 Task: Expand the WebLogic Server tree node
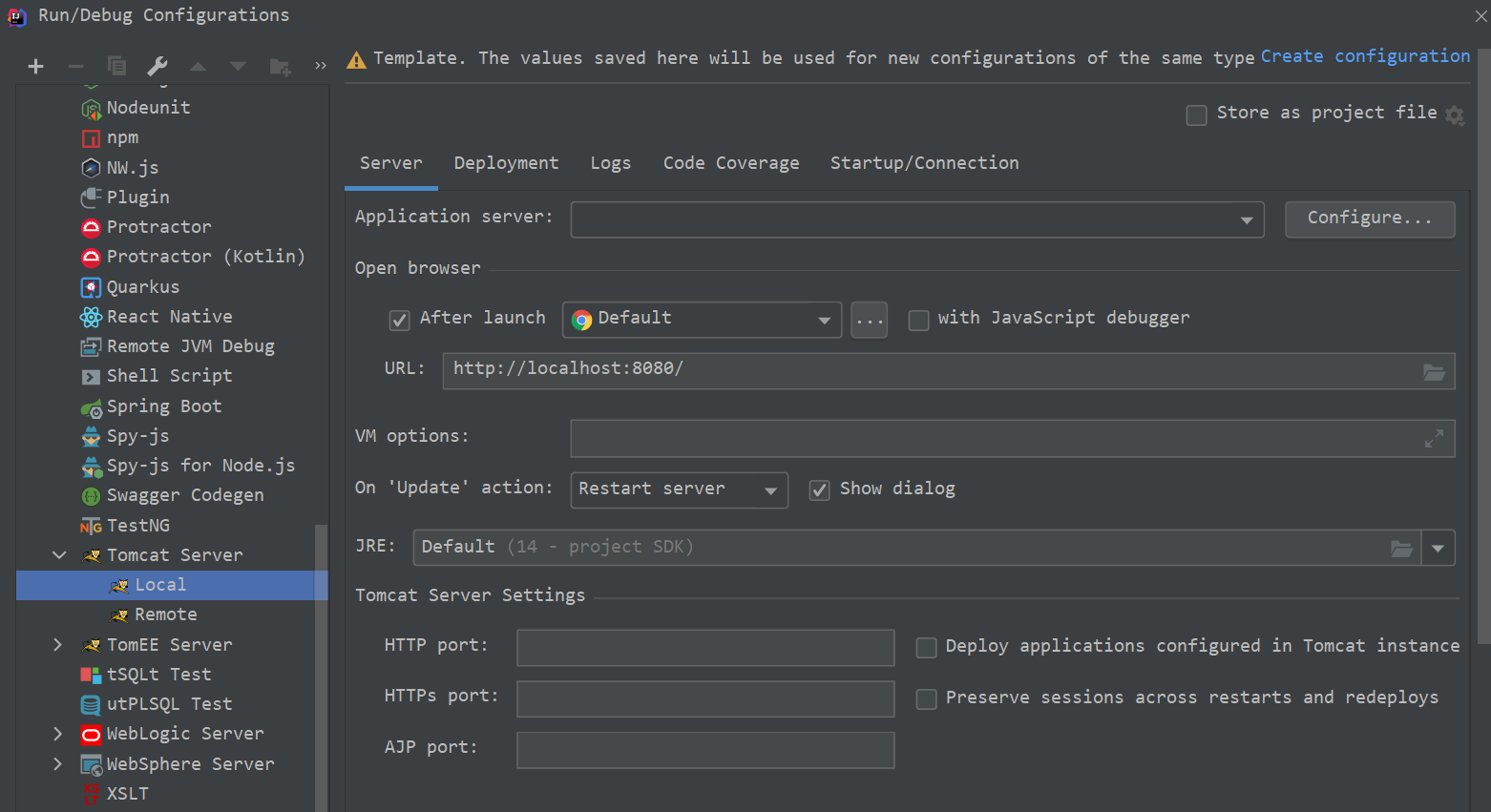[x=58, y=734]
